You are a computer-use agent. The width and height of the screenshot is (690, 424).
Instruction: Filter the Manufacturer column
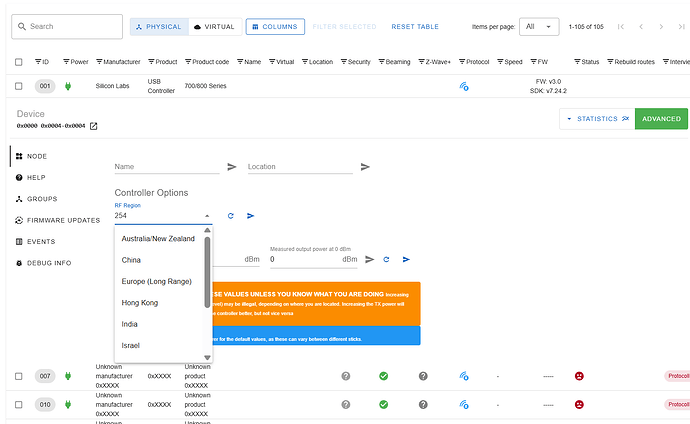pyautogui.click(x=99, y=62)
